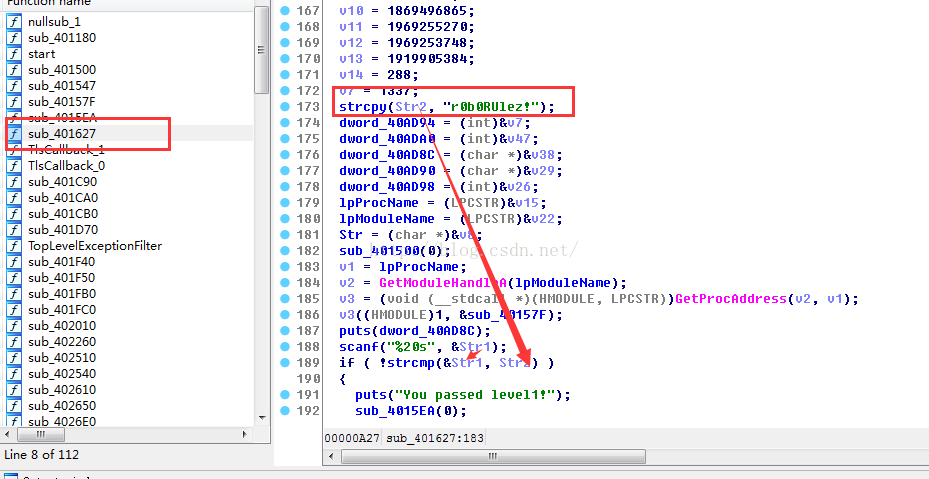Toggle breakpoint dot on line 186

coord(285,315)
